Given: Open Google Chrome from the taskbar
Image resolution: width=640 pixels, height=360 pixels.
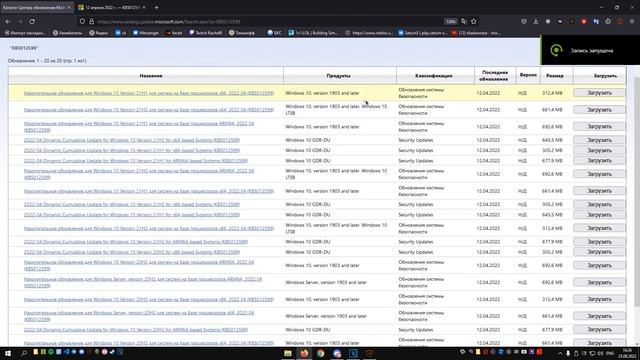Looking at the screenshot, I should coord(321,353).
